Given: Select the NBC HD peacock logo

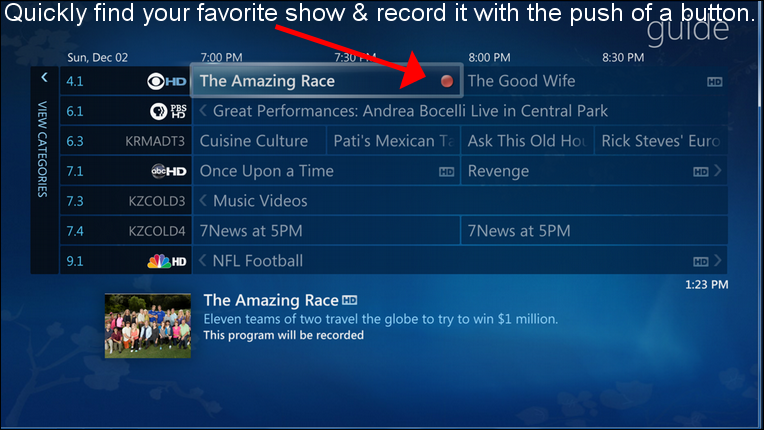Looking at the screenshot, I should 167,262.
